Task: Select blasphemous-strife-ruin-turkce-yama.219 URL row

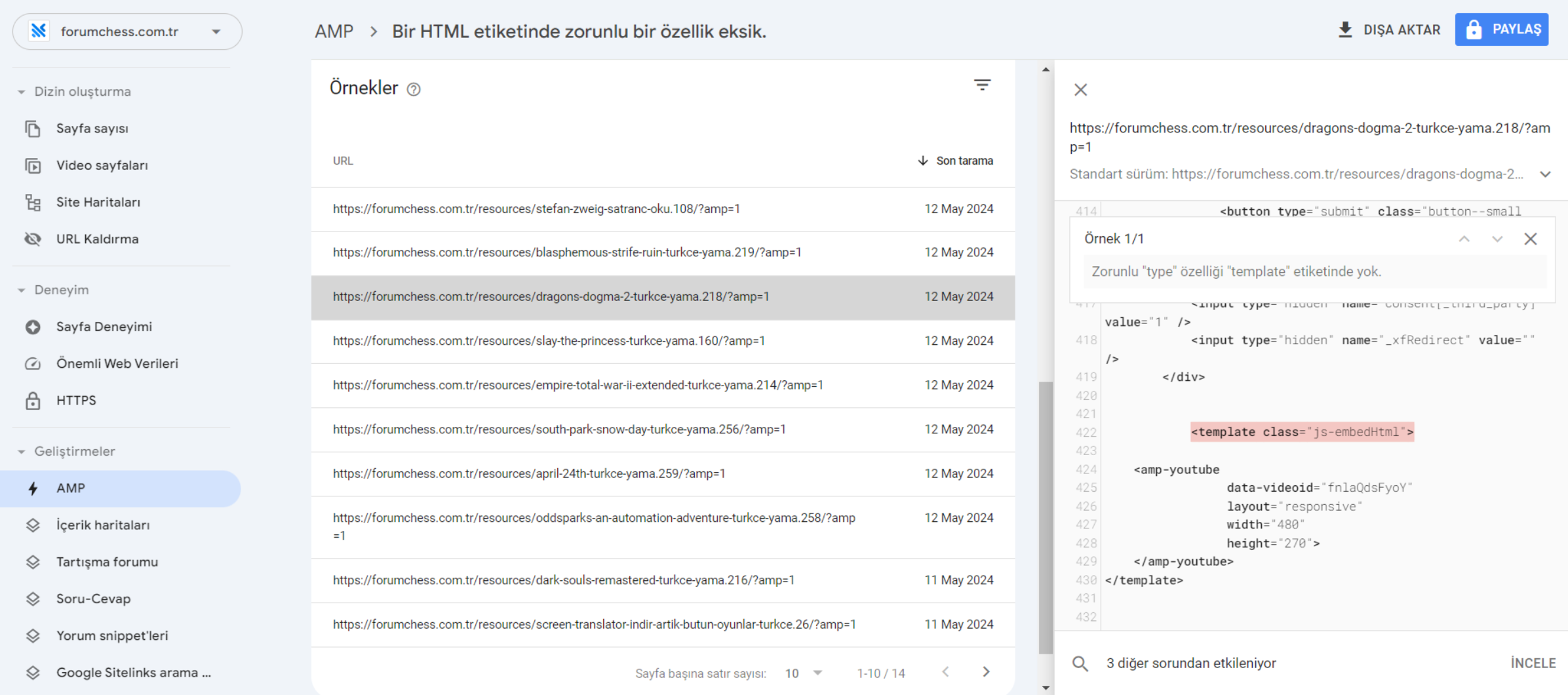Action: [663, 252]
